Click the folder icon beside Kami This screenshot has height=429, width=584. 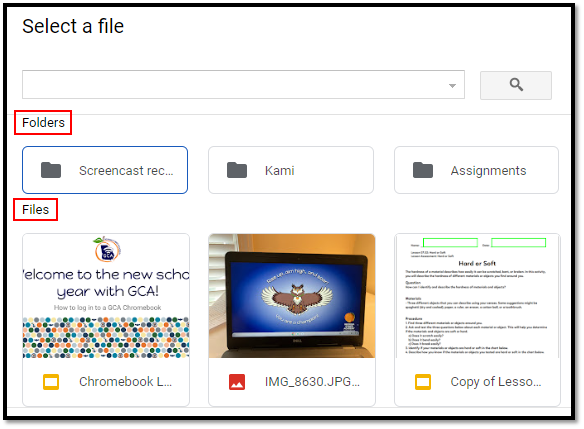pyautogui.click(x=237, y=170)
